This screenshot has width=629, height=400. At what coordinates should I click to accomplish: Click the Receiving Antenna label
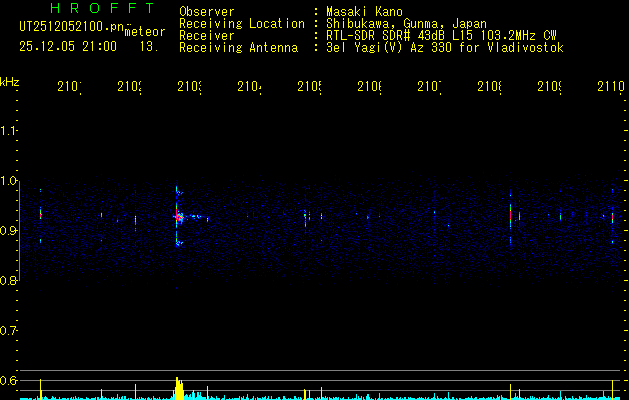coord(238,48)
